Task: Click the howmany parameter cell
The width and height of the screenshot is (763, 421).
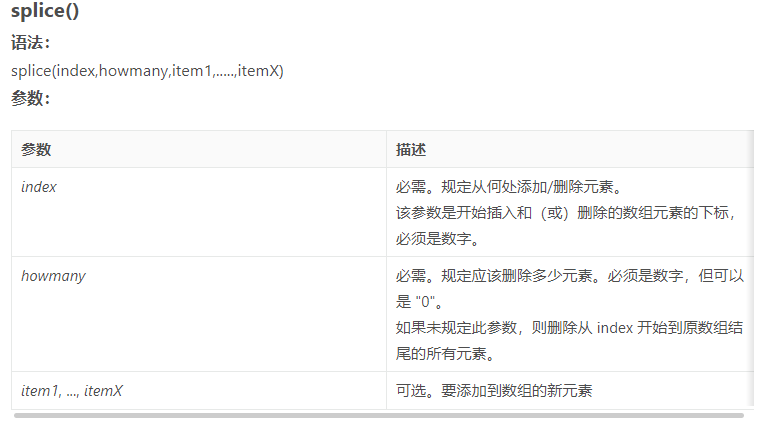Action: click(53, 276)
